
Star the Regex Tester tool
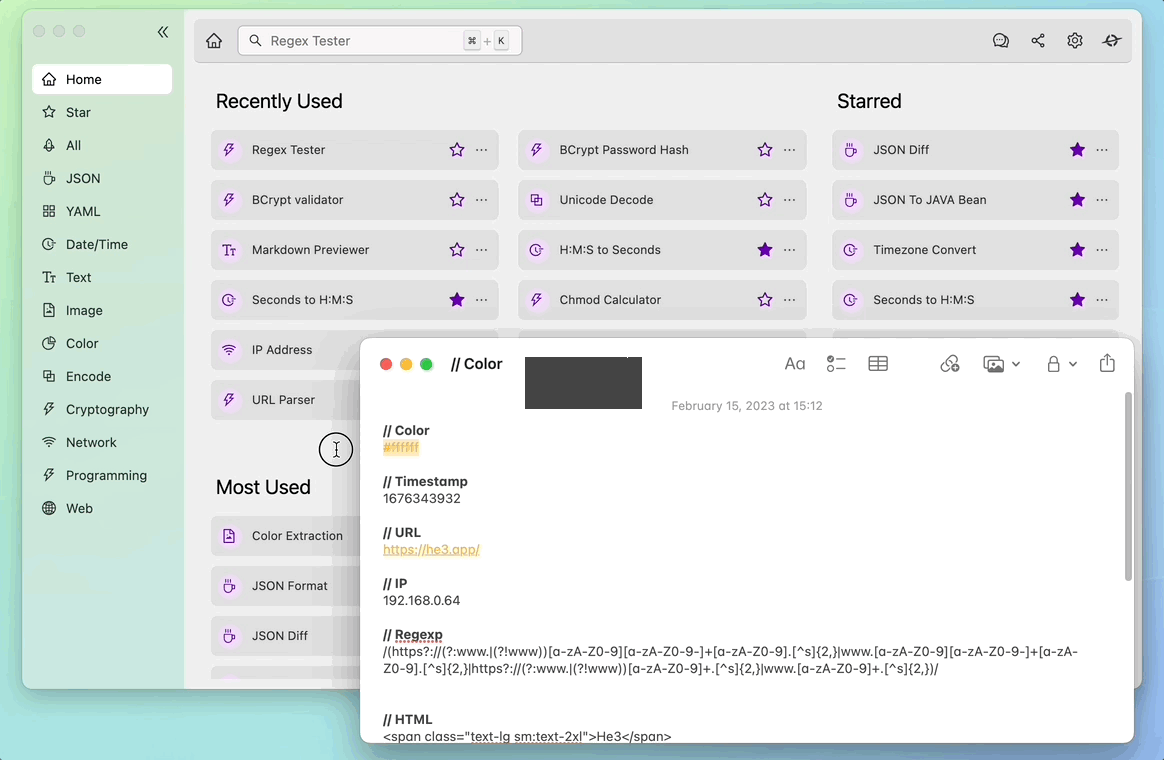457,150
